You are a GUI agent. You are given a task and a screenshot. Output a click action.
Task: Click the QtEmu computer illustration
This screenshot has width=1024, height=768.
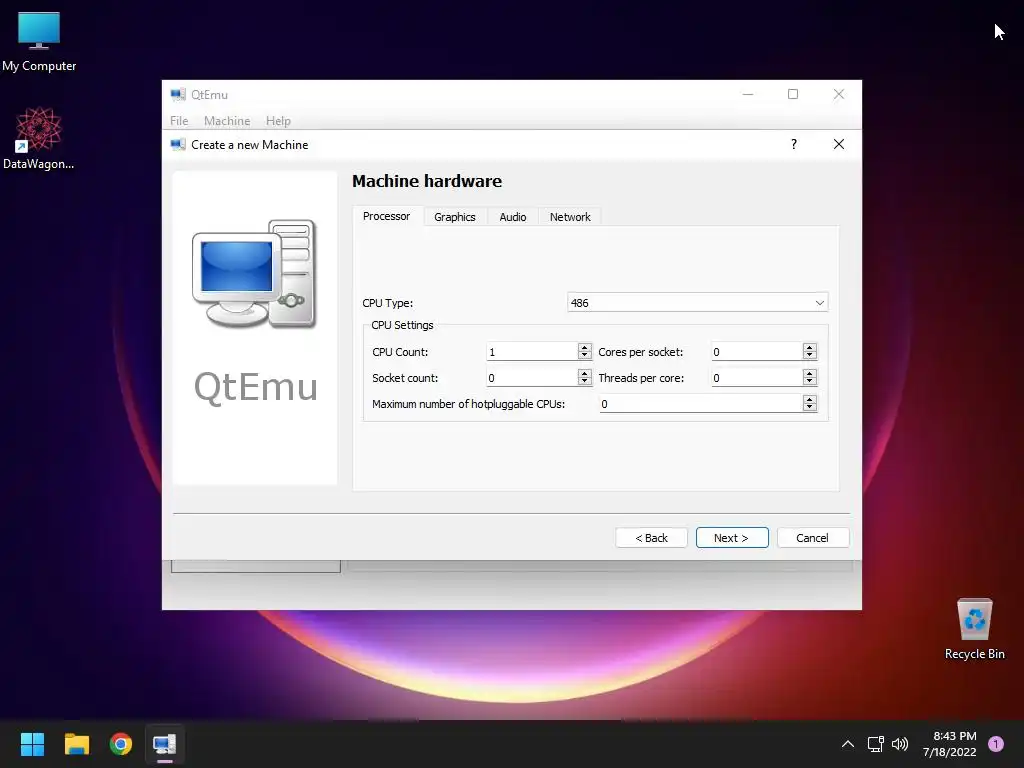point(255,274)
